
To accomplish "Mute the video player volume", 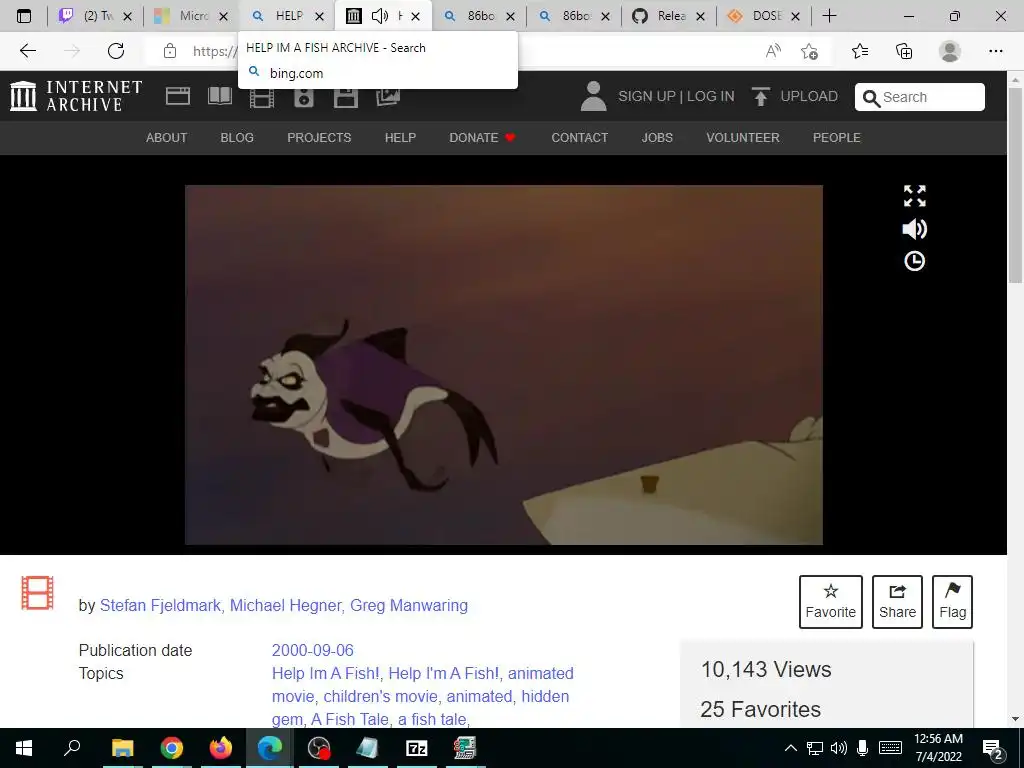I will (914, 229).
